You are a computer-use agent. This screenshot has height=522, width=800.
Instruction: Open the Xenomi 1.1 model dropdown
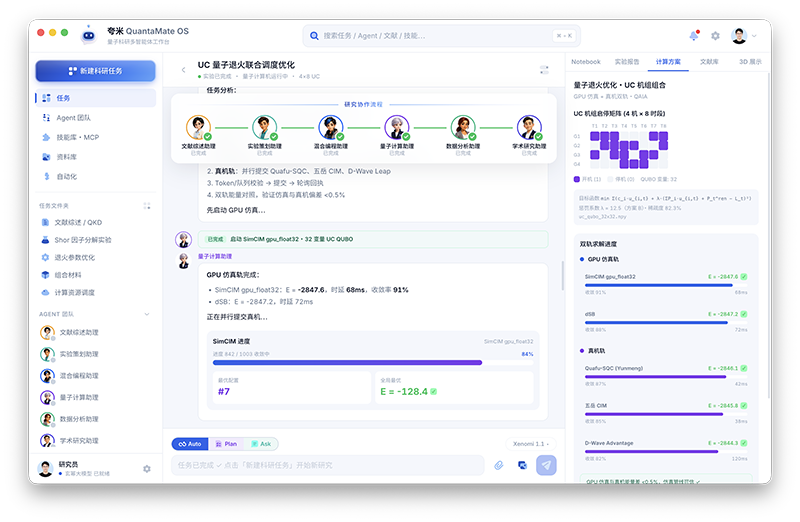point(531,444)
